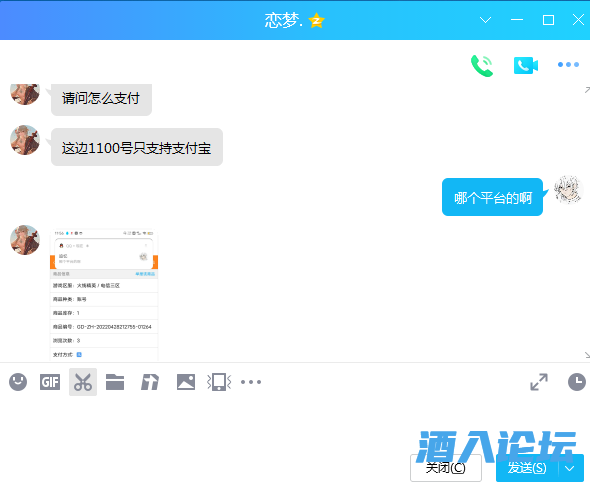Open the GIF sticker panel
590x489 pixels.
[x=50, y=382]
